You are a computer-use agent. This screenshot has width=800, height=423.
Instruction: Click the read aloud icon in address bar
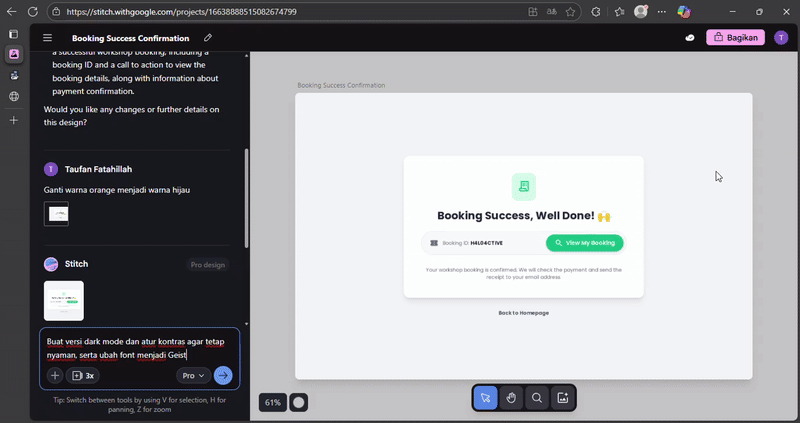click(552, 11)
